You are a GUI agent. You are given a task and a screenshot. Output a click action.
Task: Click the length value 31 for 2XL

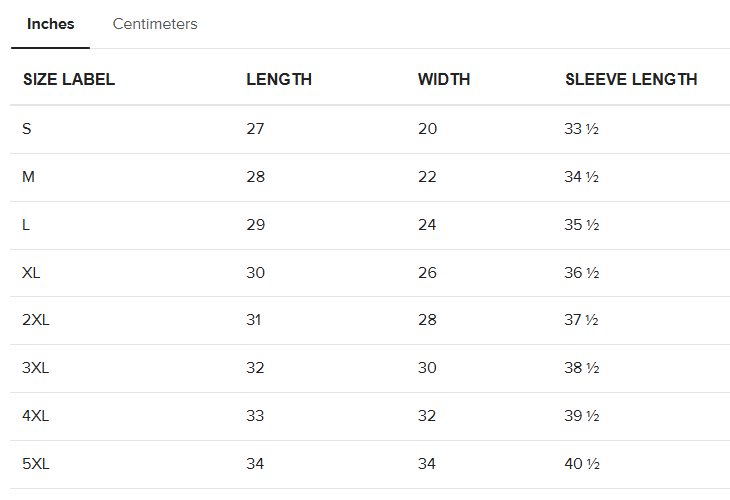254,320
